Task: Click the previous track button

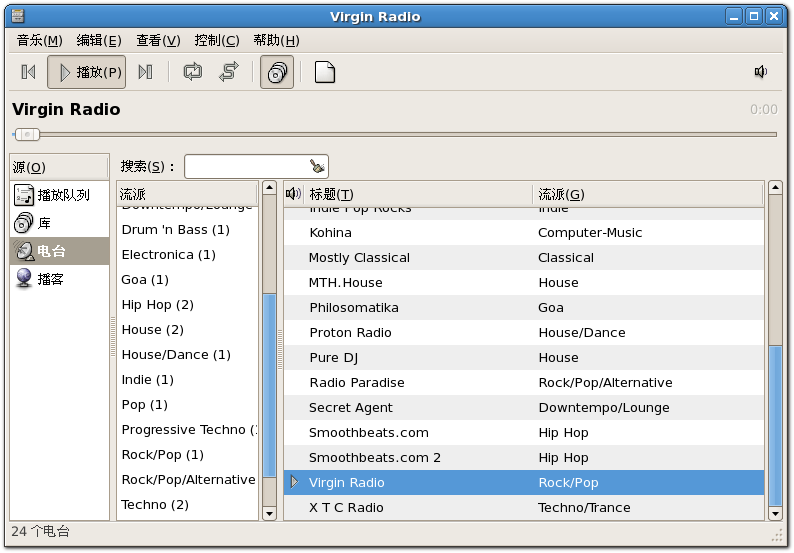Action: (x=28, y=72)
